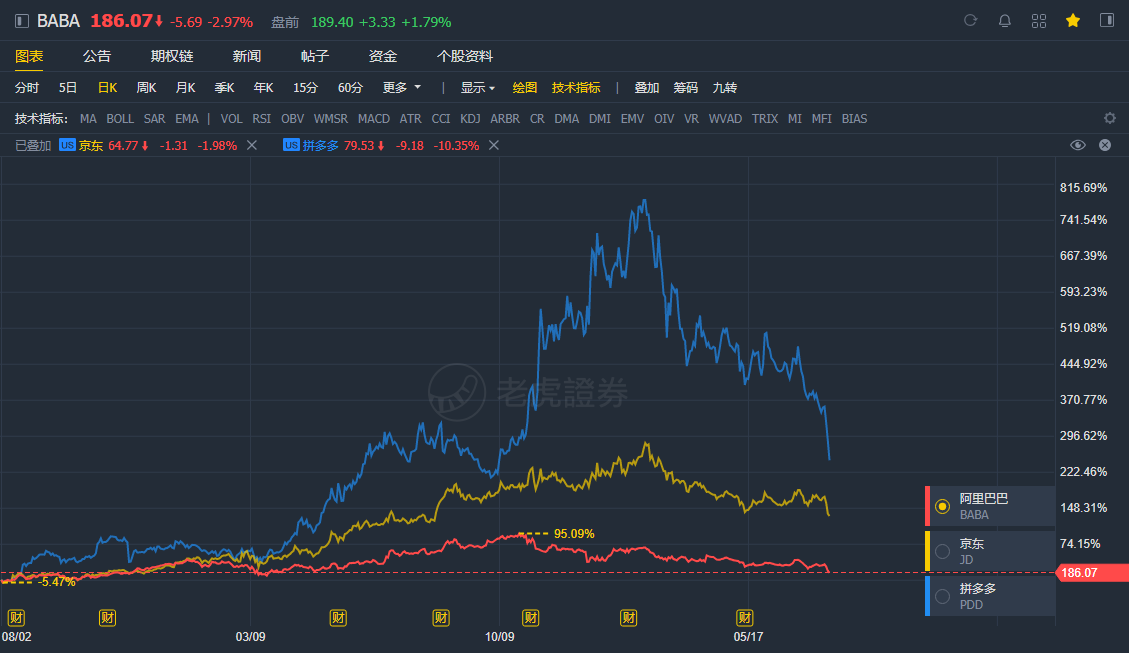The height and width of the screenshot is (653, 1129).
Task: Click the 财 marker near 10/09
Action: coord(531,618)
